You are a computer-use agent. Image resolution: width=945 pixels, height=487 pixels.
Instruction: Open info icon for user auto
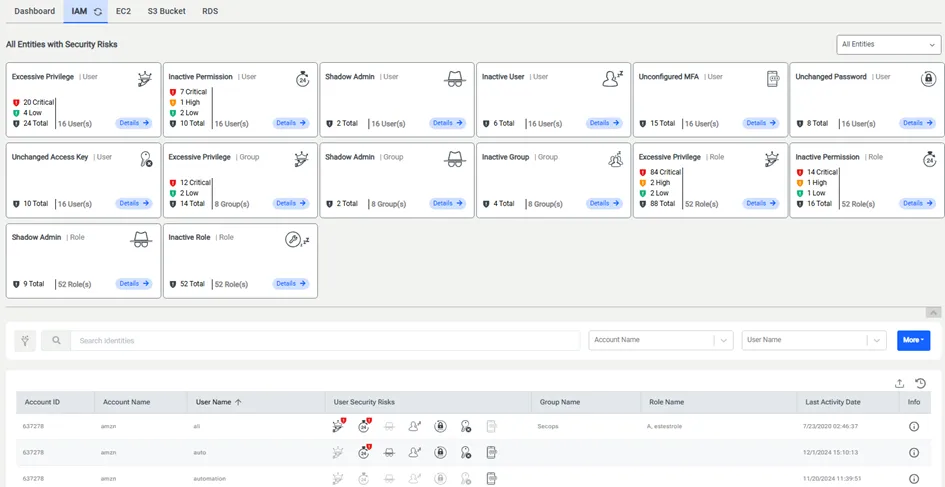click(914, 452)
